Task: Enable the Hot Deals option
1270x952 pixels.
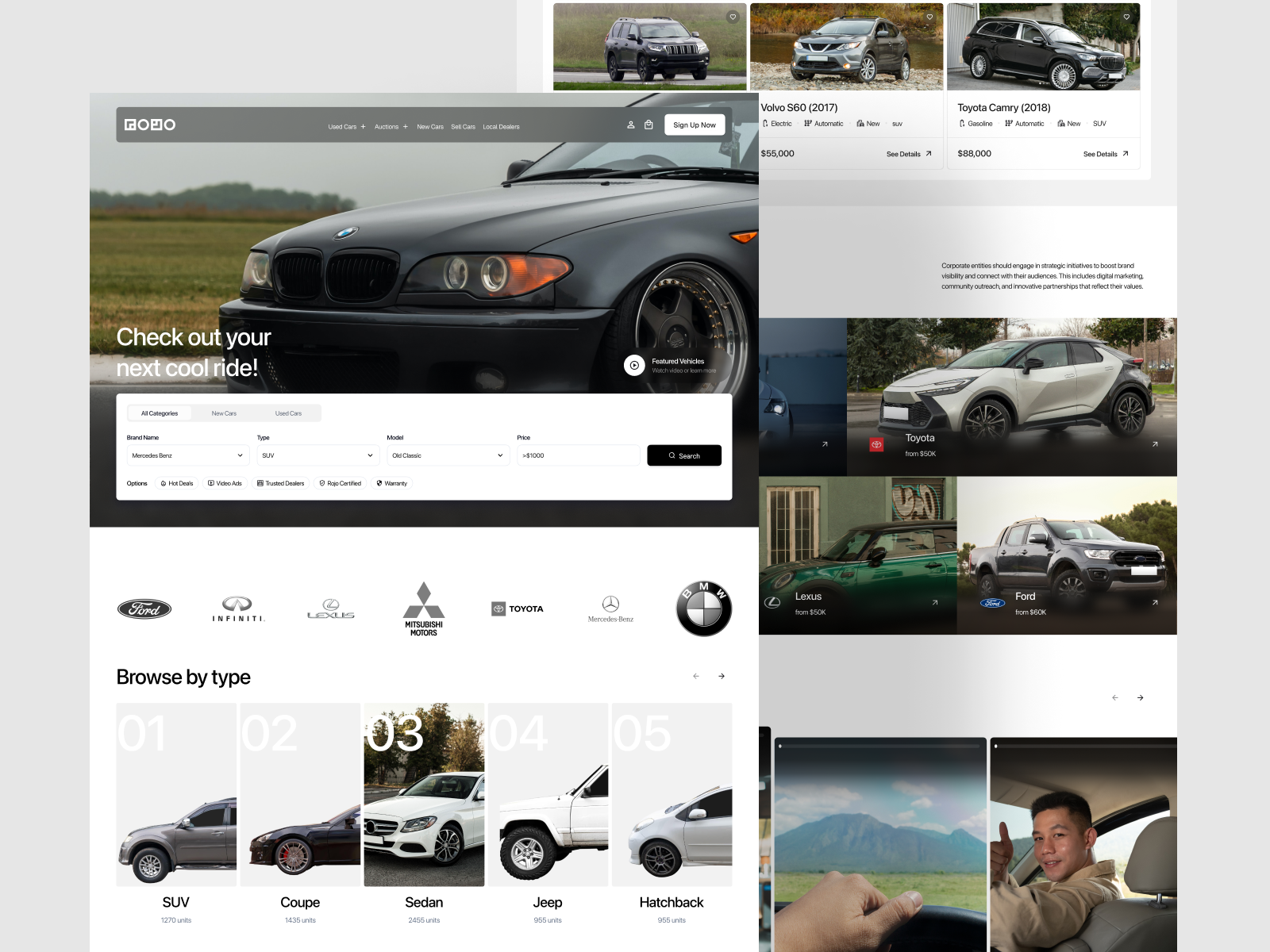Action: pos(175,483)
